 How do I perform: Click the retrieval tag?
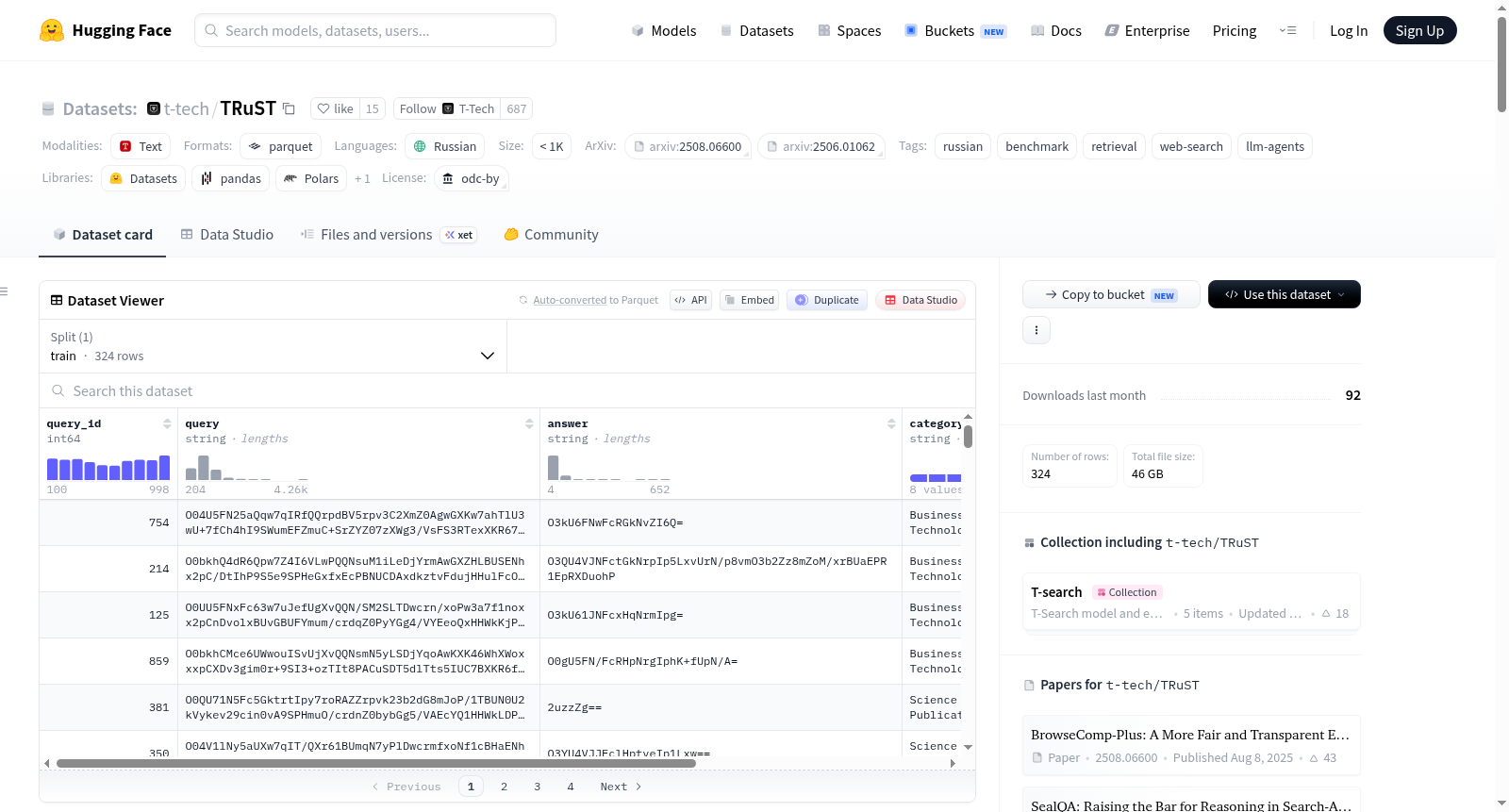1114,146
